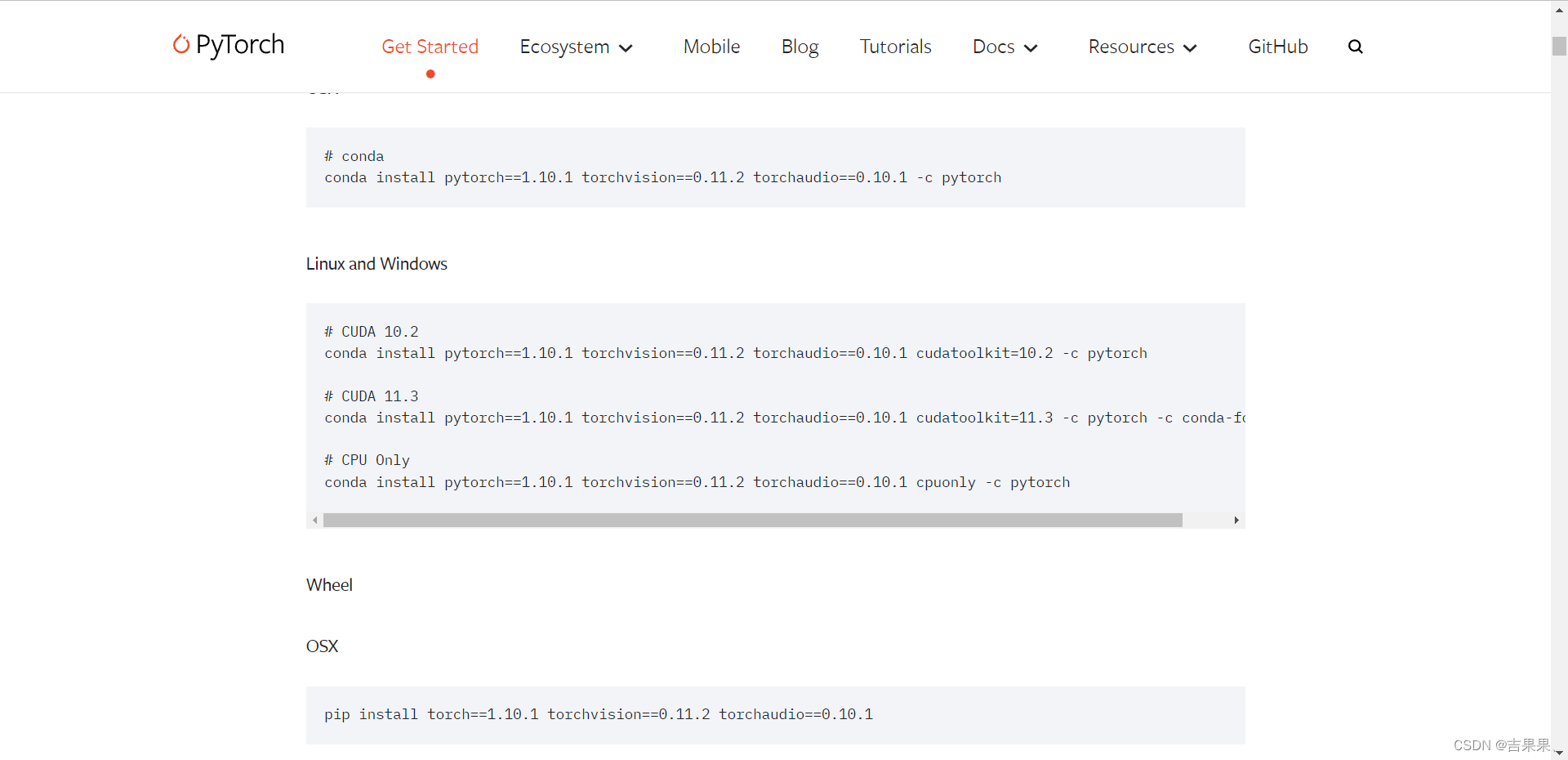The image size is (1568, 760).
Task: Expand the Resources dropdown menu
Action: tap(1129, 47)
